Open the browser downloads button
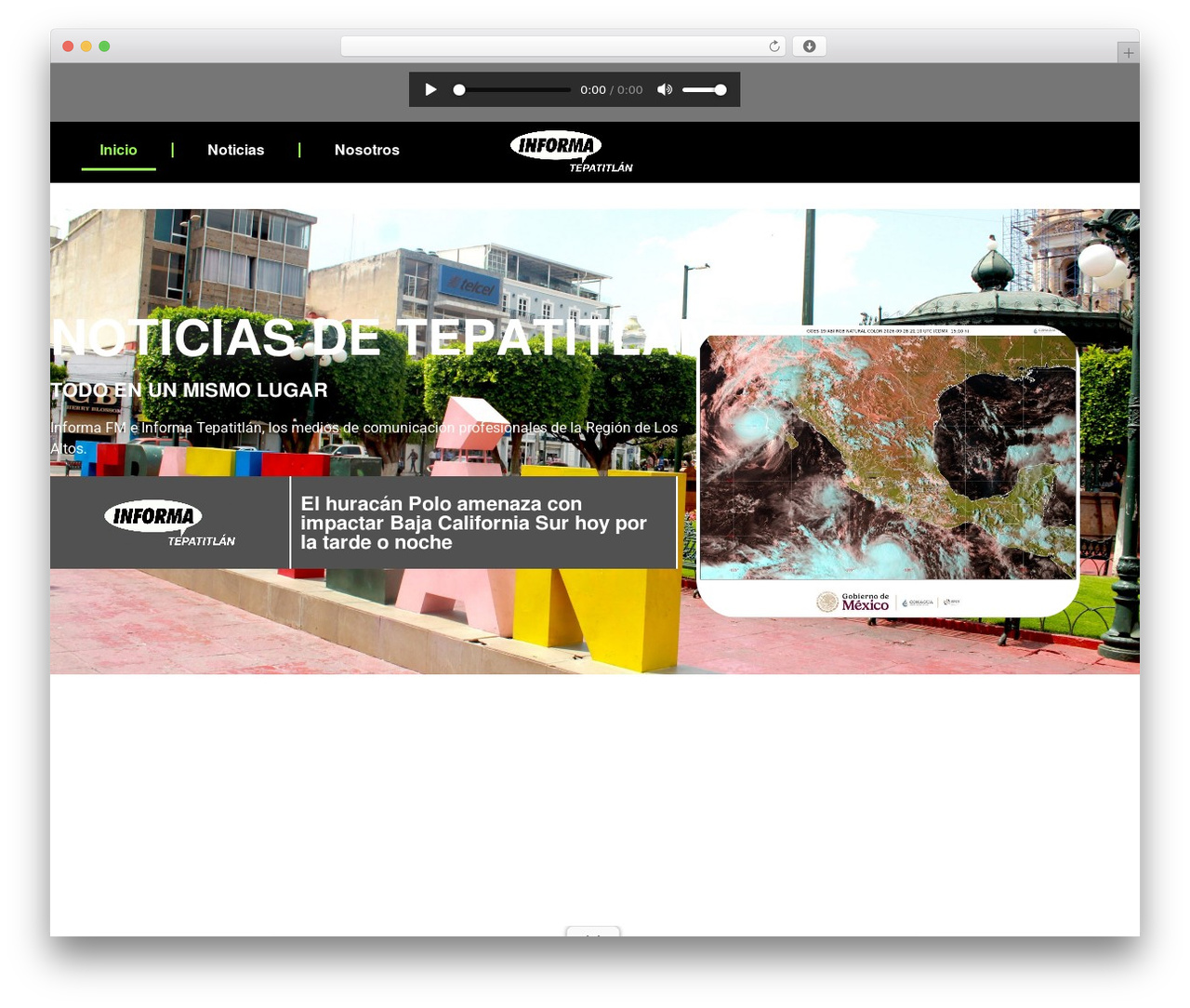This screenshot has height=1008, width=1190. click(809, 46)
